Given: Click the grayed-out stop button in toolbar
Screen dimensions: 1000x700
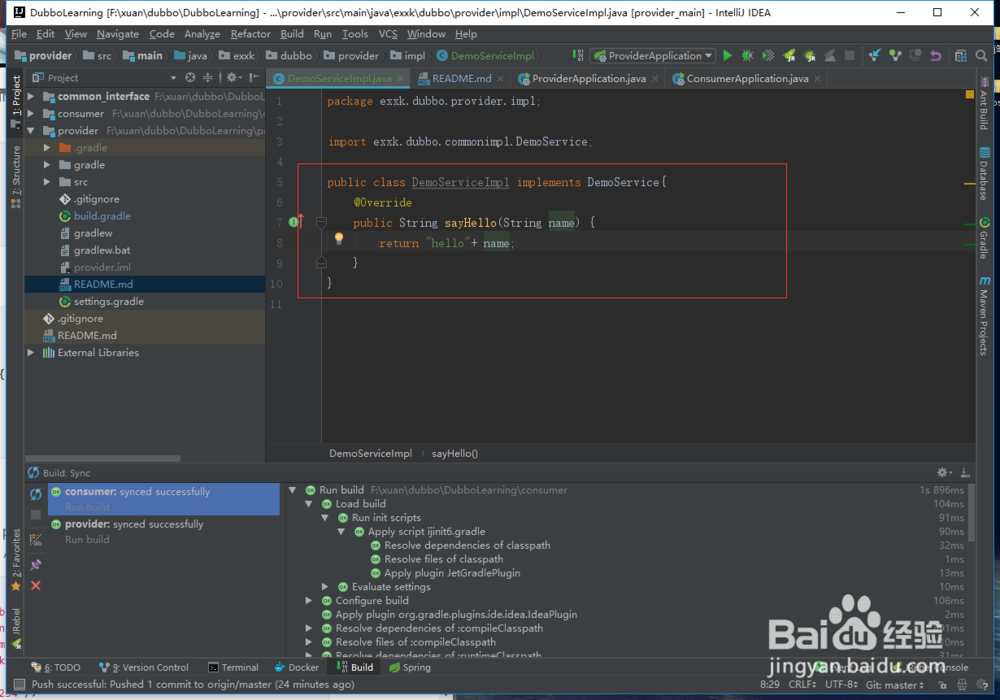Looking at the screenshot, I should click(x=849, y=55).
